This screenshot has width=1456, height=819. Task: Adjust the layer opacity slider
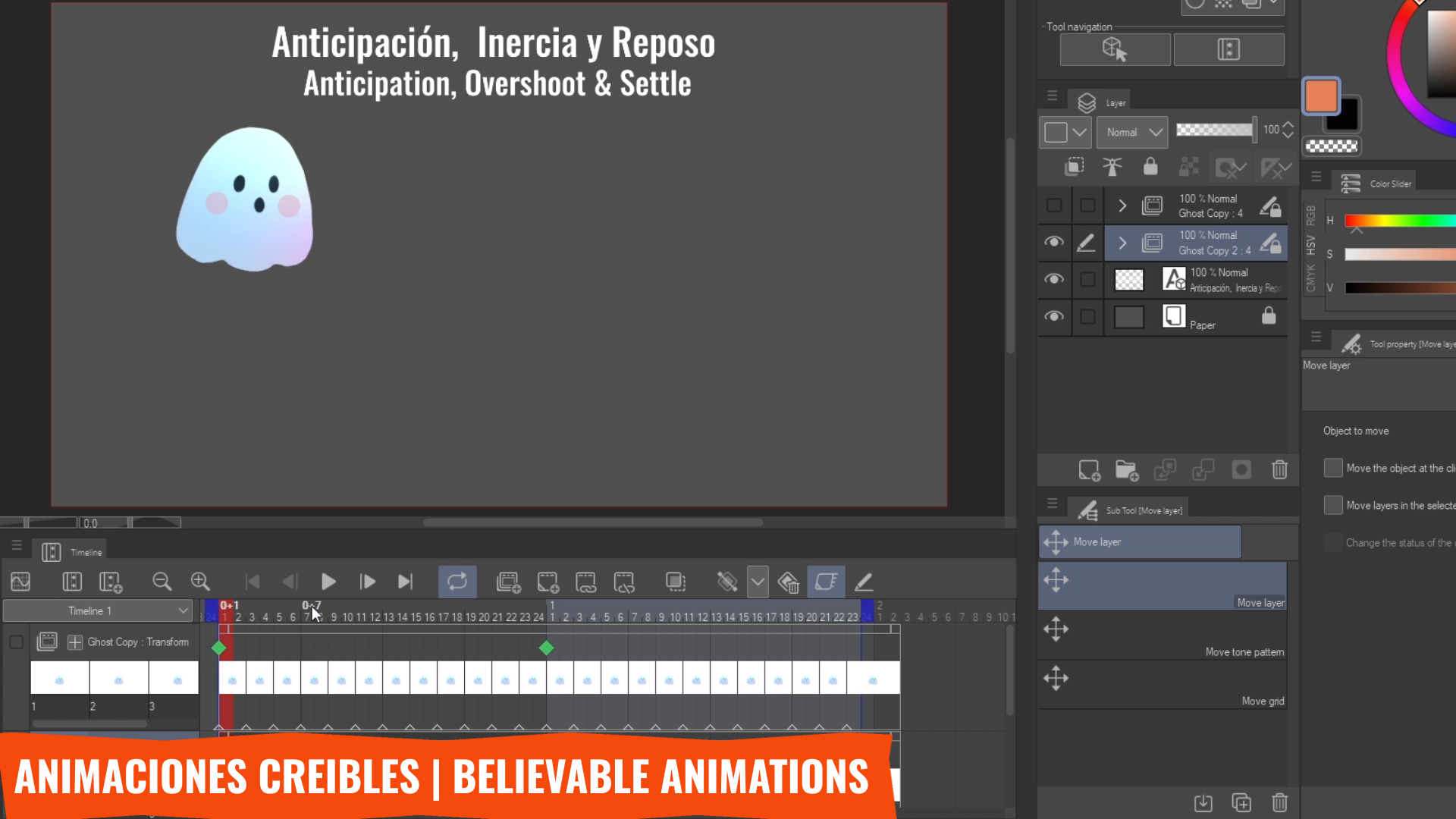1216,130
